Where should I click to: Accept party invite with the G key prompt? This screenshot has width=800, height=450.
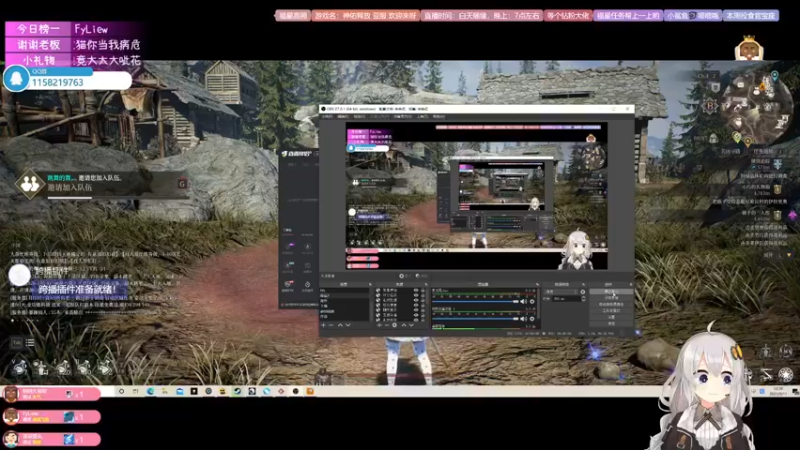pos(182,184)
